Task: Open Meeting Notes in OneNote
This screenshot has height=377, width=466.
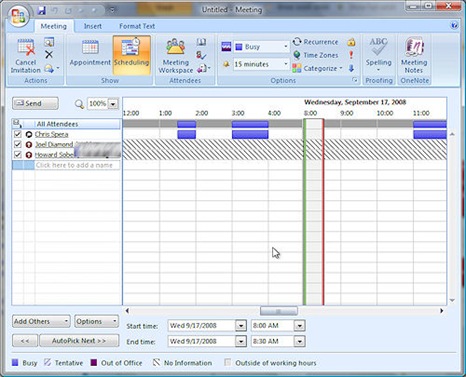Action: (414, 55)
